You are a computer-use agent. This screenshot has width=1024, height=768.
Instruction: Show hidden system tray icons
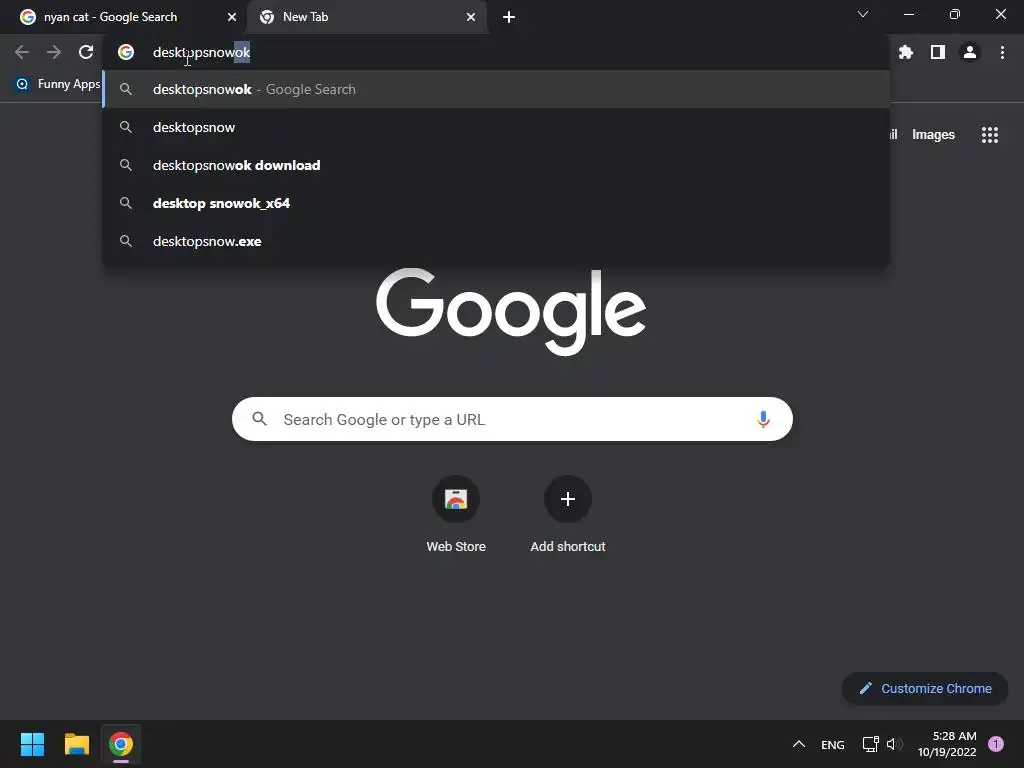[799, 744]
